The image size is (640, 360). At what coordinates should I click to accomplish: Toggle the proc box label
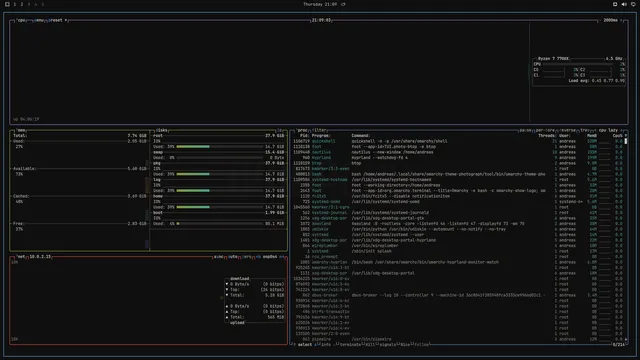click(x=302, y=130)
